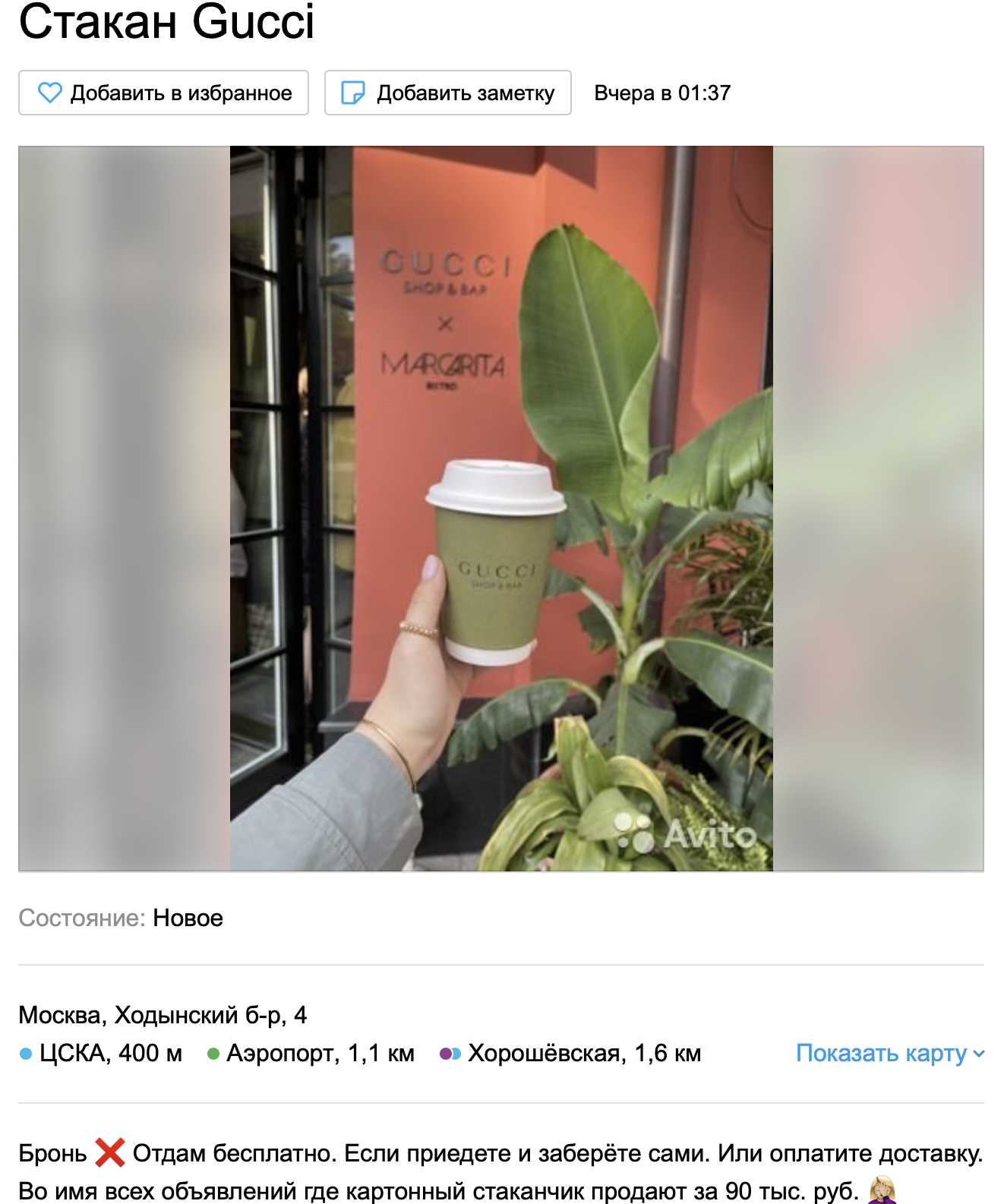Click the Стакан Gucci listing title
The width and height of the screenshot is (1004, 1204).
(166, 21)
